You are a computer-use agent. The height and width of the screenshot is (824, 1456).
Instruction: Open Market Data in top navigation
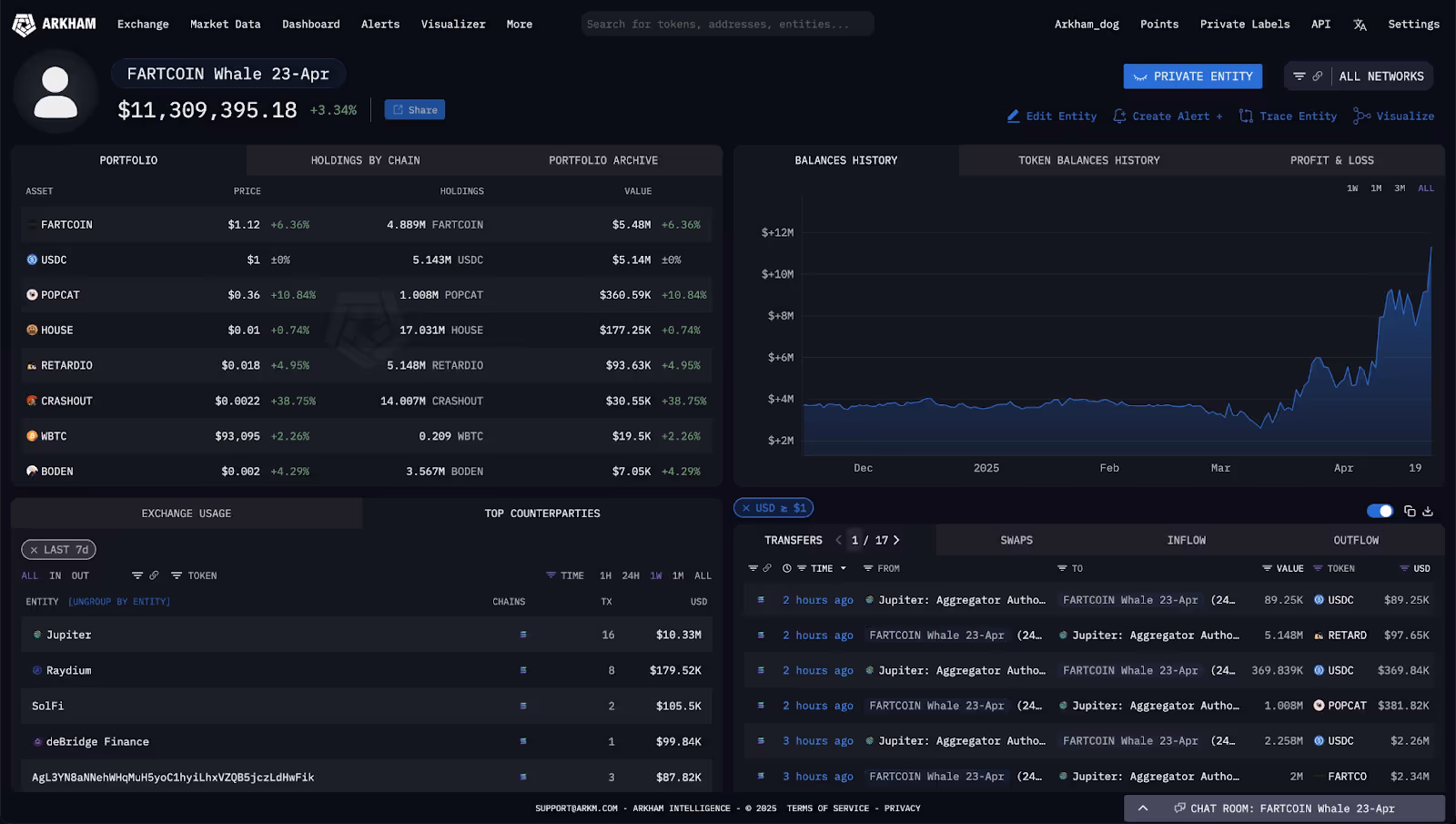point(225,25)
